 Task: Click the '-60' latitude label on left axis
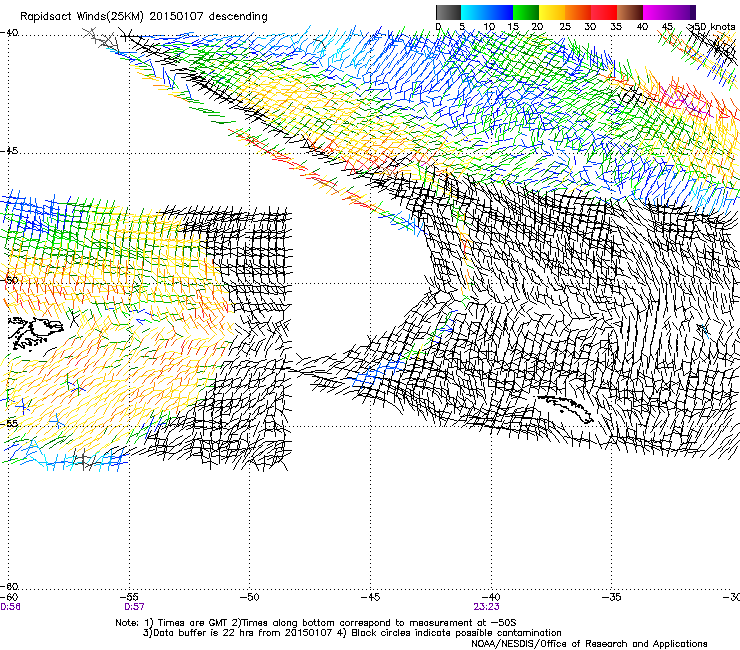coord(9,586)
